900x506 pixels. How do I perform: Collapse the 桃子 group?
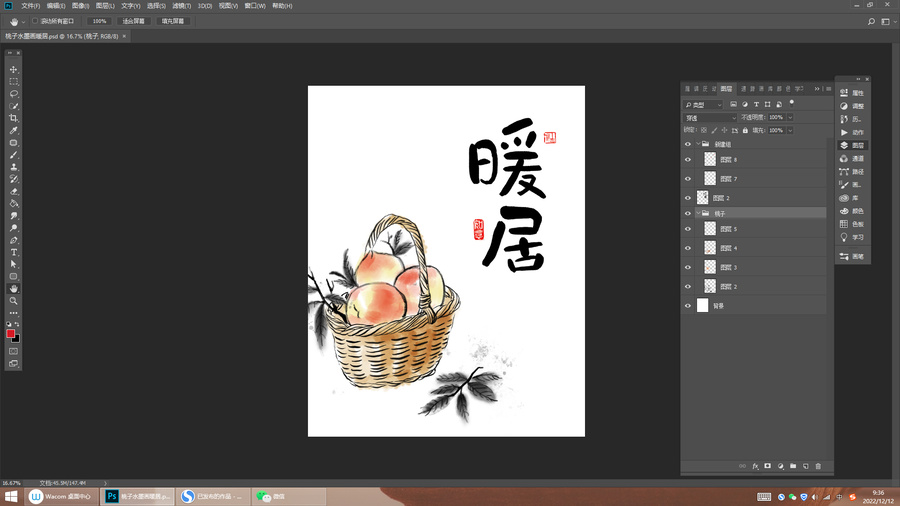(698, 213)
